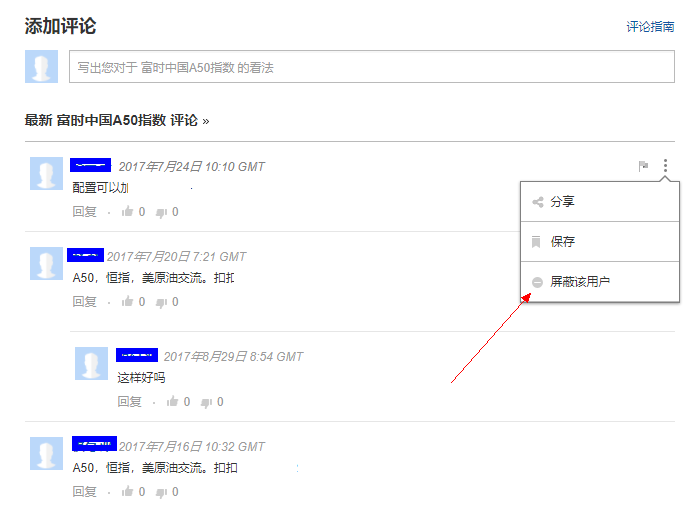The image size is (692, 521).
Task: Open the three-dot menu on July 24 comment
Action: pos(665,166)
